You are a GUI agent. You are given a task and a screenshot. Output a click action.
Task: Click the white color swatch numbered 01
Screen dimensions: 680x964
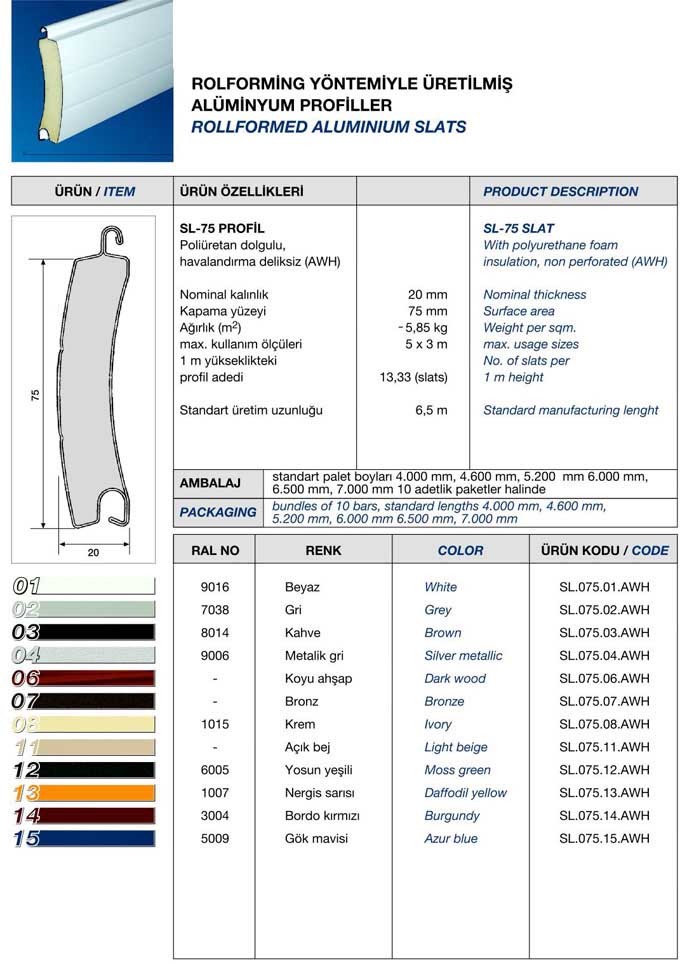(x=85, y=587)
